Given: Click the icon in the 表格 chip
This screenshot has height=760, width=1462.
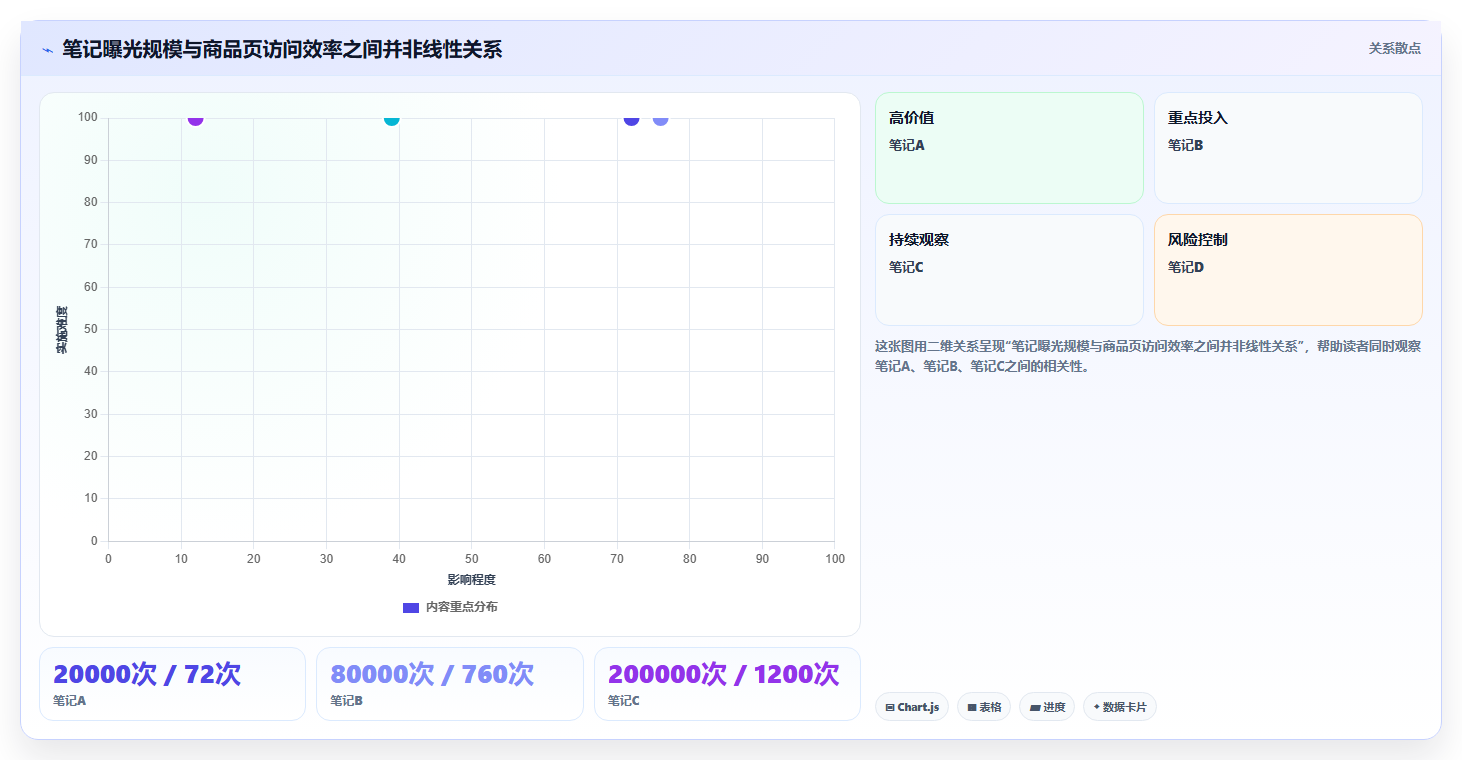Looking at the screenshot, I should (x=971, y=707).
